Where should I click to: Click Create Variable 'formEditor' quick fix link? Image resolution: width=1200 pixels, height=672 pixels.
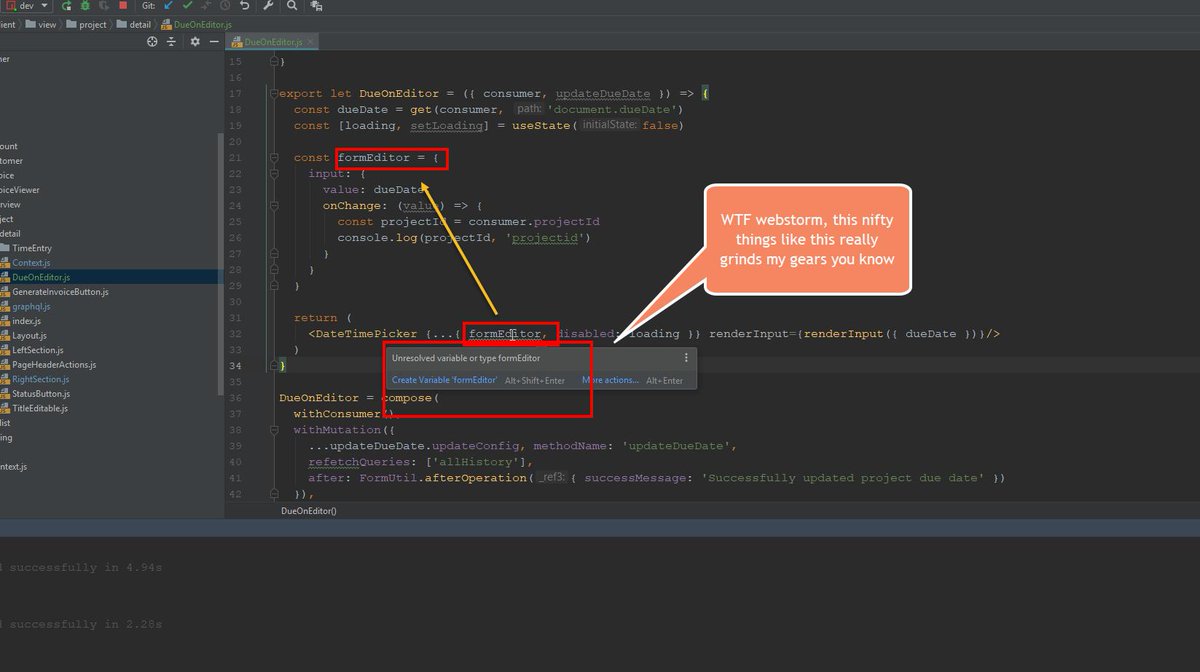point(444,380)
